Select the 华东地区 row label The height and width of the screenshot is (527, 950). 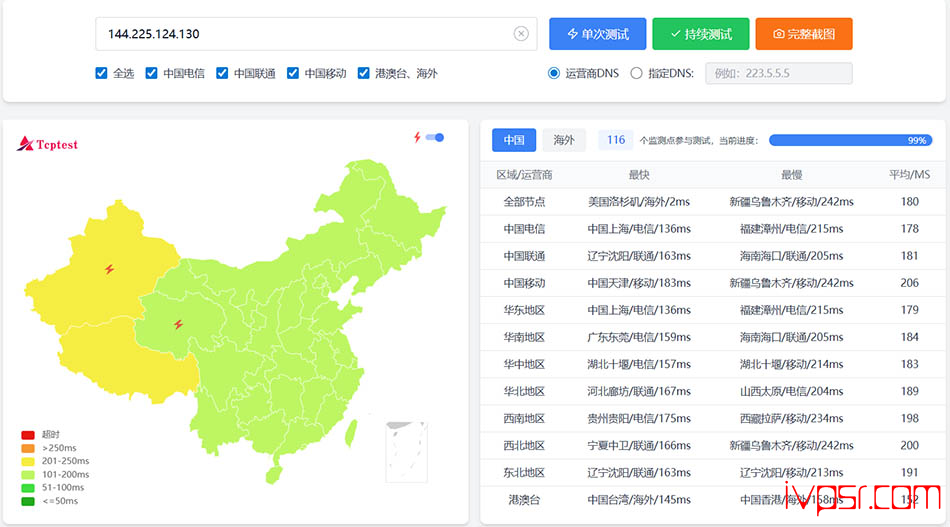[x=524, y=310]
